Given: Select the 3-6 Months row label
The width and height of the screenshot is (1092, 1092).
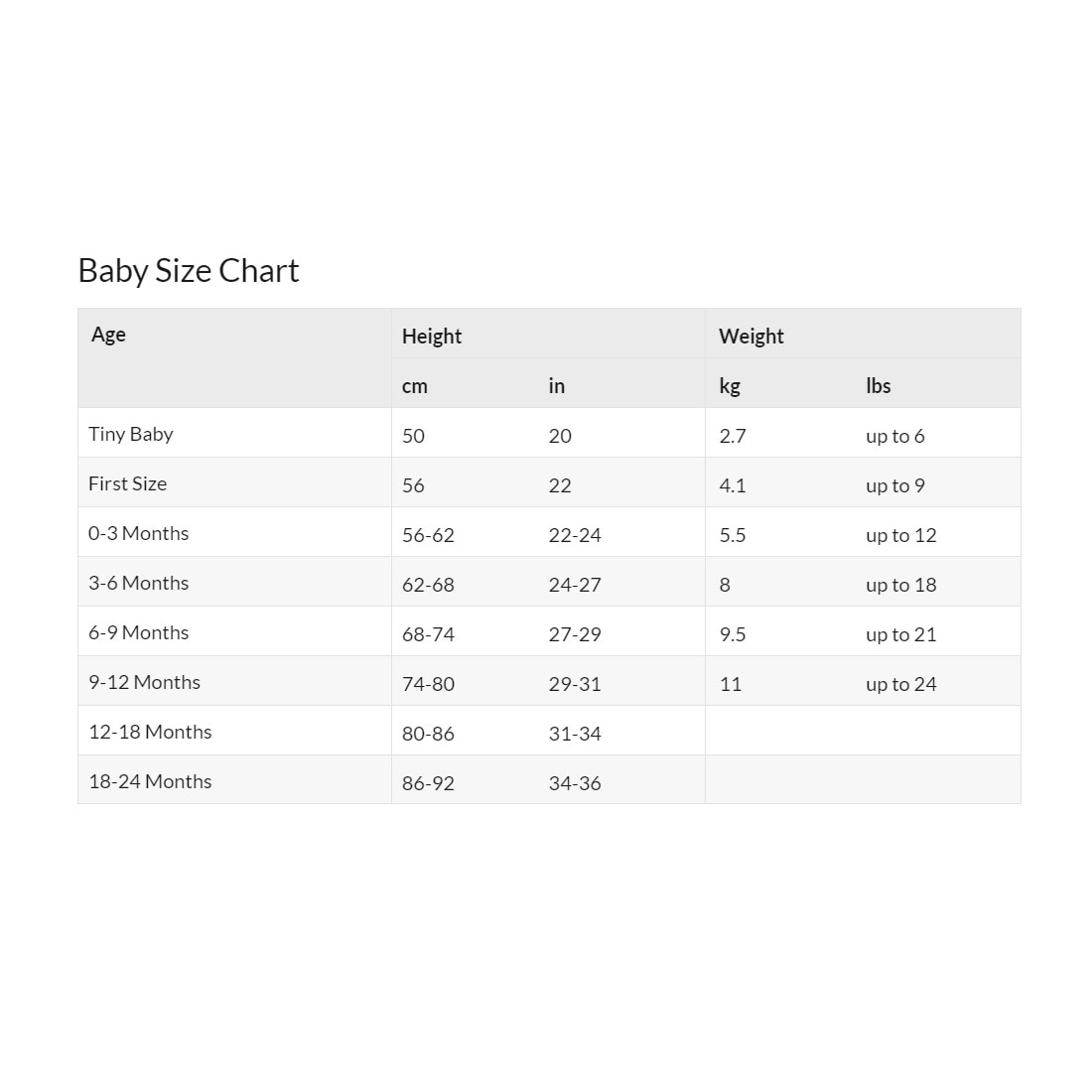Looking at the screenshot, I should click(139, 583).
